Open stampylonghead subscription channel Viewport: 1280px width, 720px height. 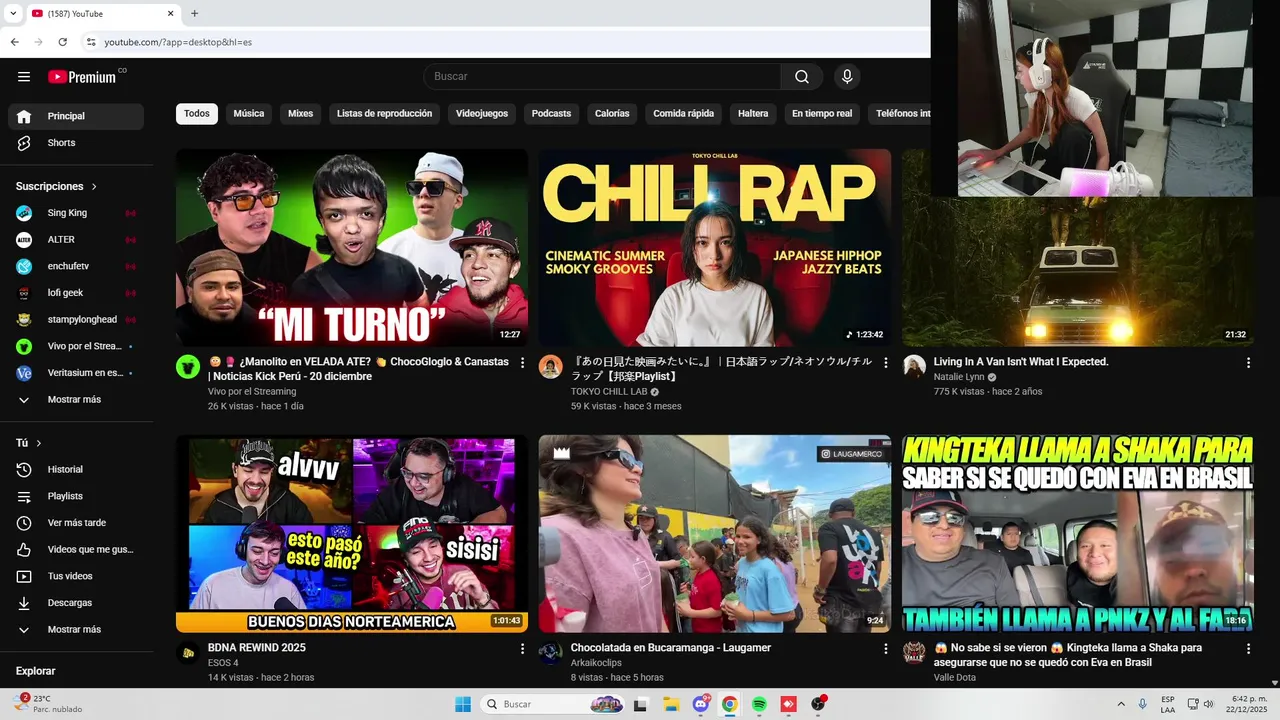click(76, 320)
